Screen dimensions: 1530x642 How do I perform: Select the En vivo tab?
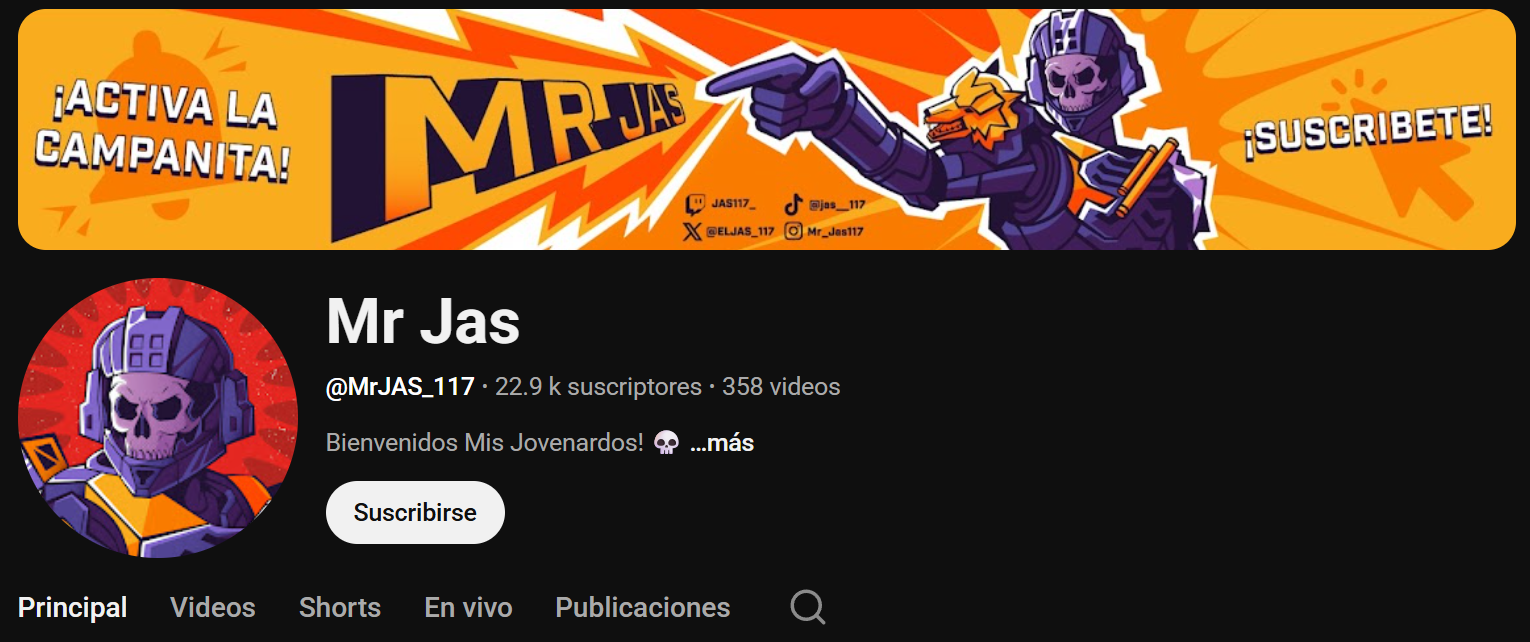click(468, 607)
